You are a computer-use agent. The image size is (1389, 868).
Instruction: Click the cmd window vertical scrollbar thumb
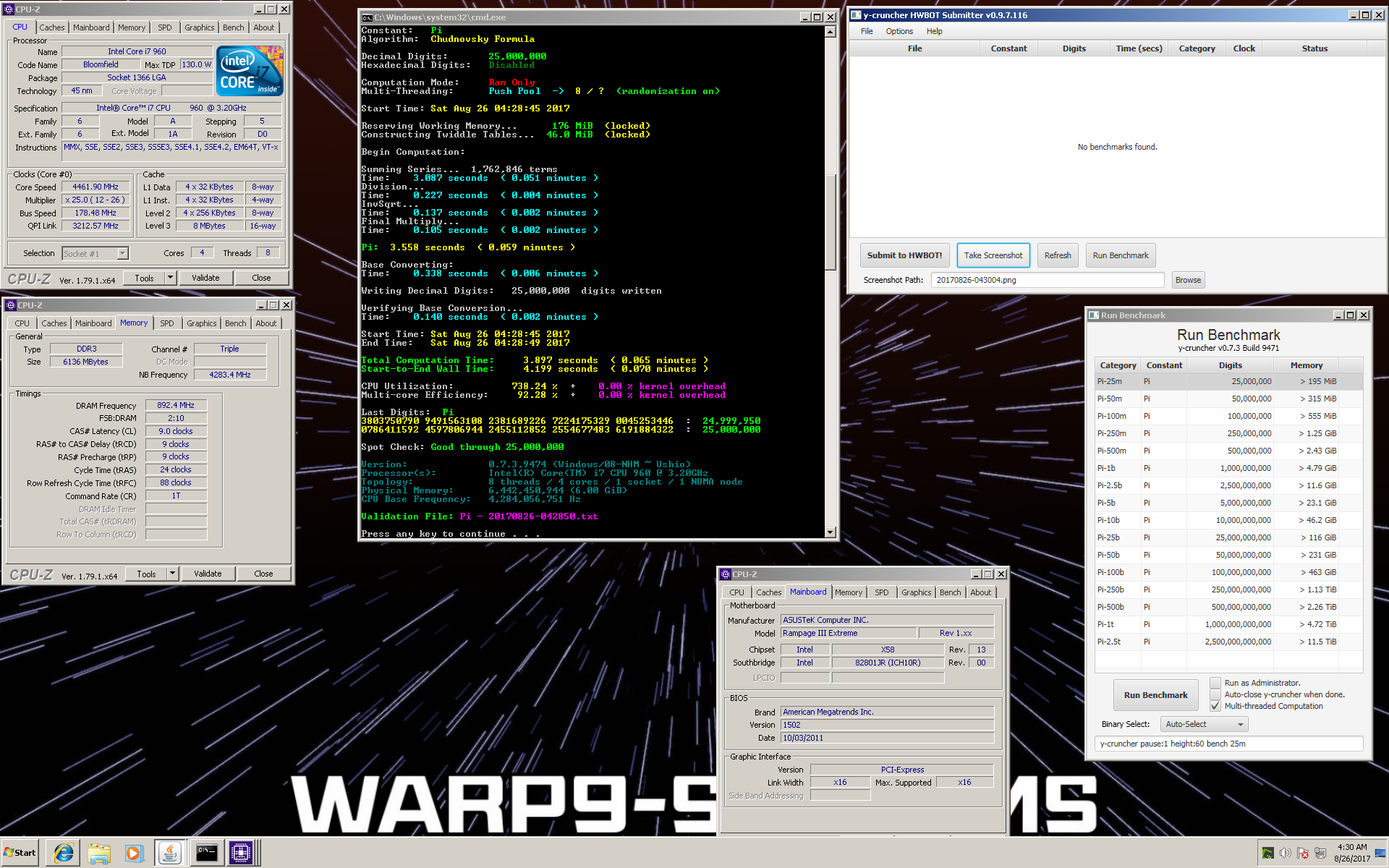pyautogui.click(x=830, y=222)
